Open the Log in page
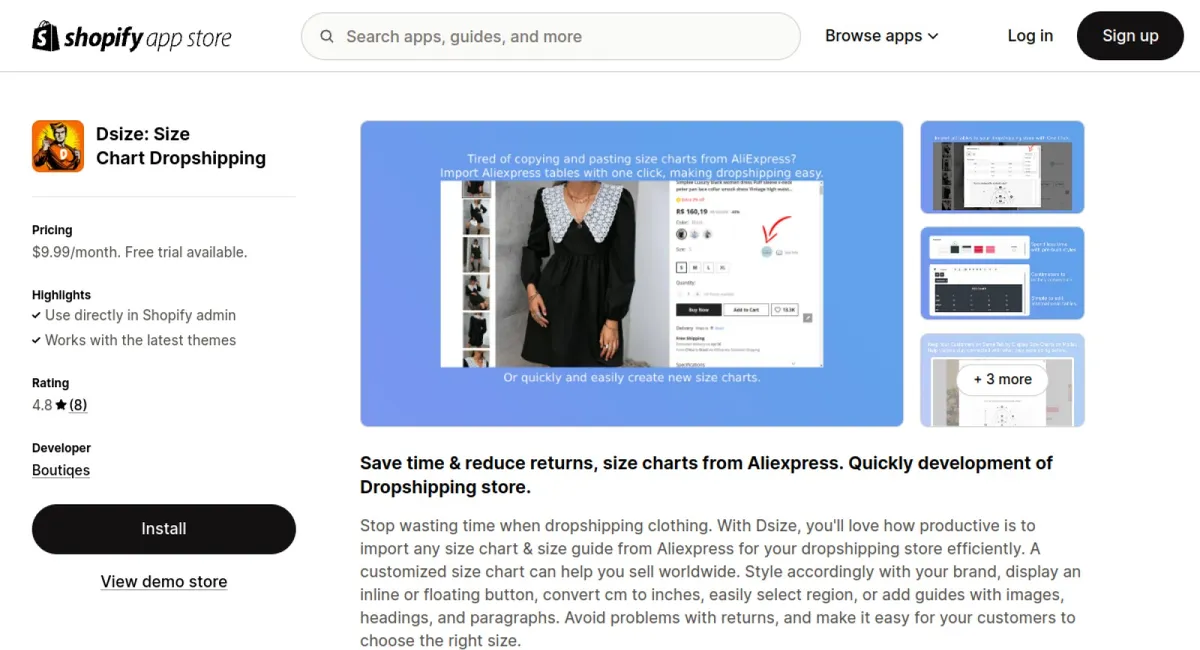 coord(1030,36)
